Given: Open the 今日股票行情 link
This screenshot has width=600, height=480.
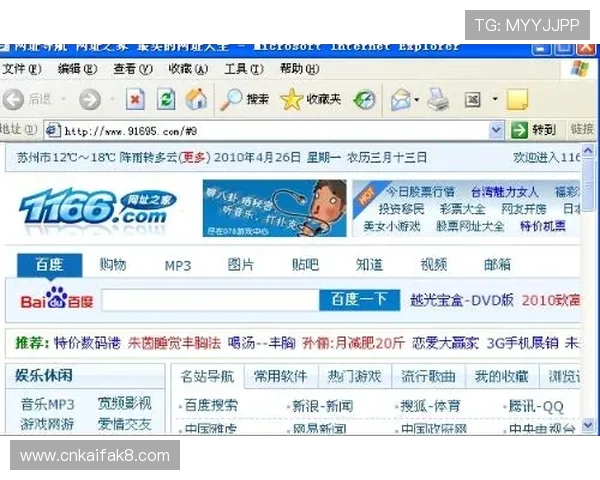Looking at the screenshot, I should pos(420,191).
